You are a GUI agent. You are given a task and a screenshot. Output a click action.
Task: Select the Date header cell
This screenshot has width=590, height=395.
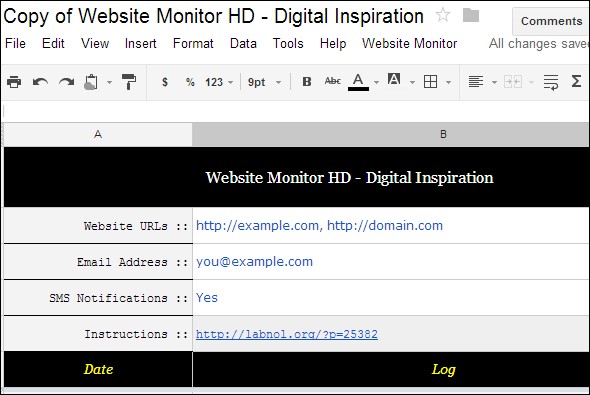pos(98,369)
